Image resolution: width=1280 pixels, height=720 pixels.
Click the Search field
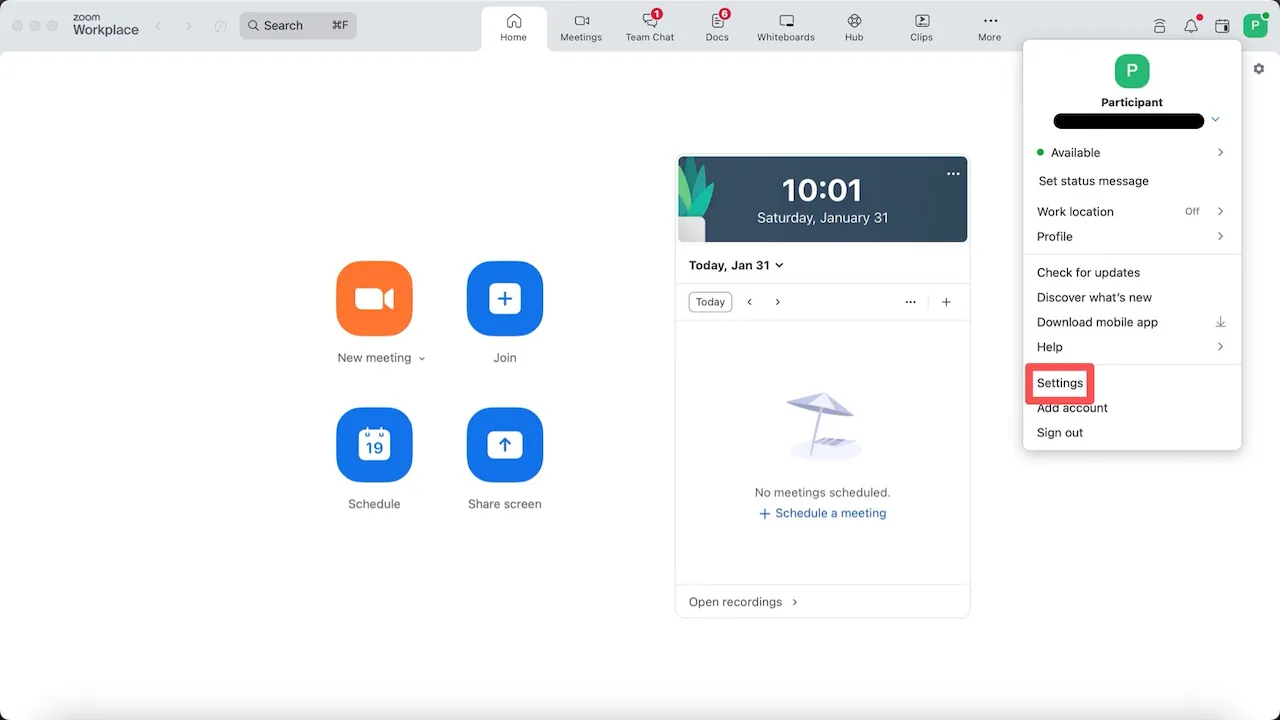298,26
